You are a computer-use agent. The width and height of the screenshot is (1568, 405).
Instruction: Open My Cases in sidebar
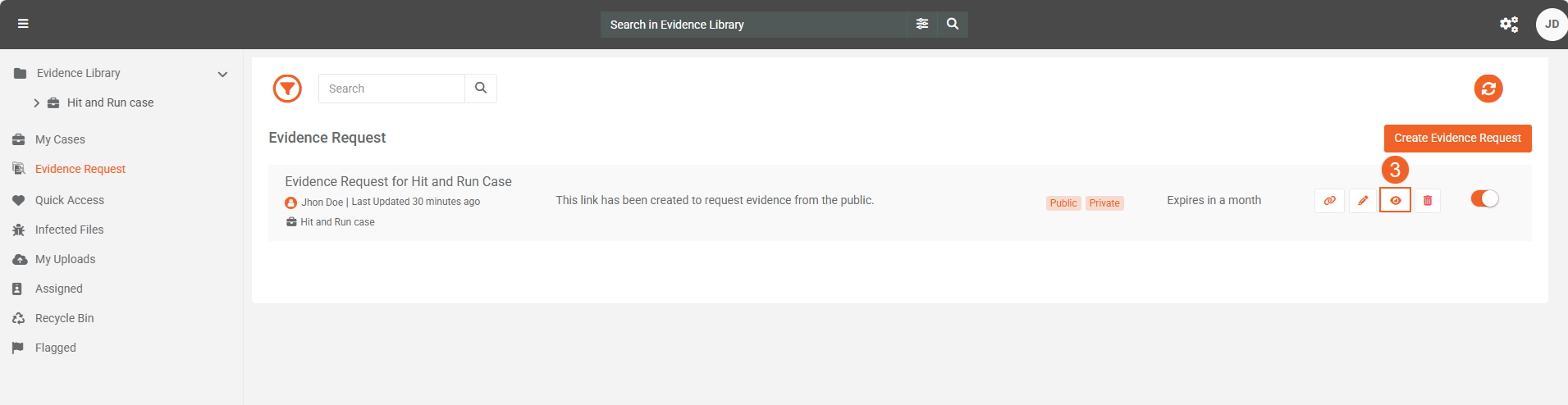click(x=60, y=139)
